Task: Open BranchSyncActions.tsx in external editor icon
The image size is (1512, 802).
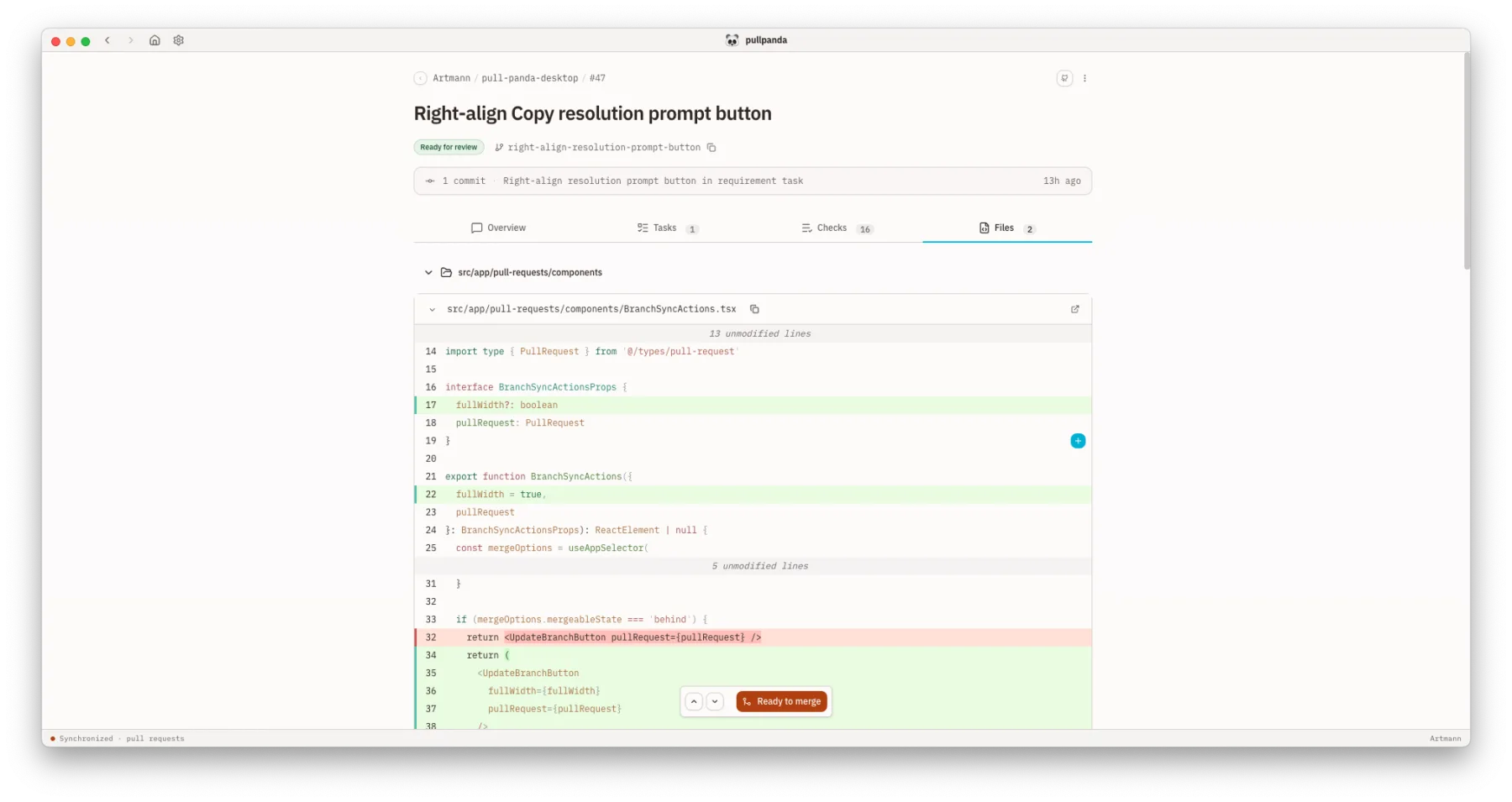Action: (1074, 309)
